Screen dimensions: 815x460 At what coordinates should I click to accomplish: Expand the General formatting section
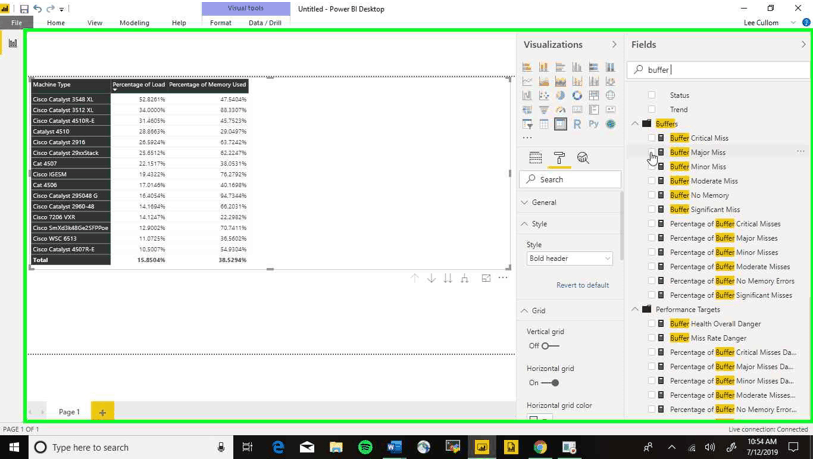click(x=524, y=202)
